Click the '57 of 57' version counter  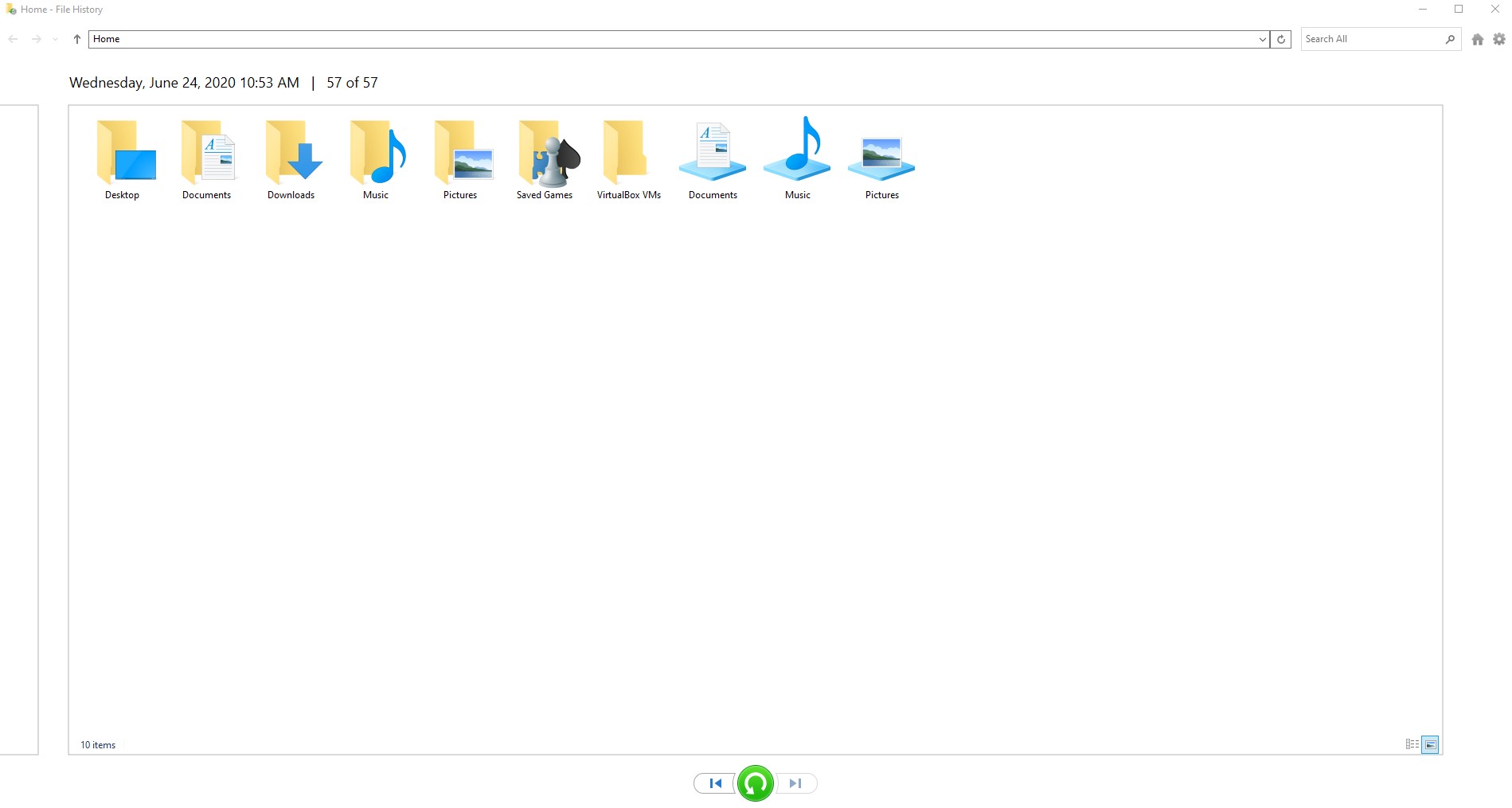[x=352, y=83]
